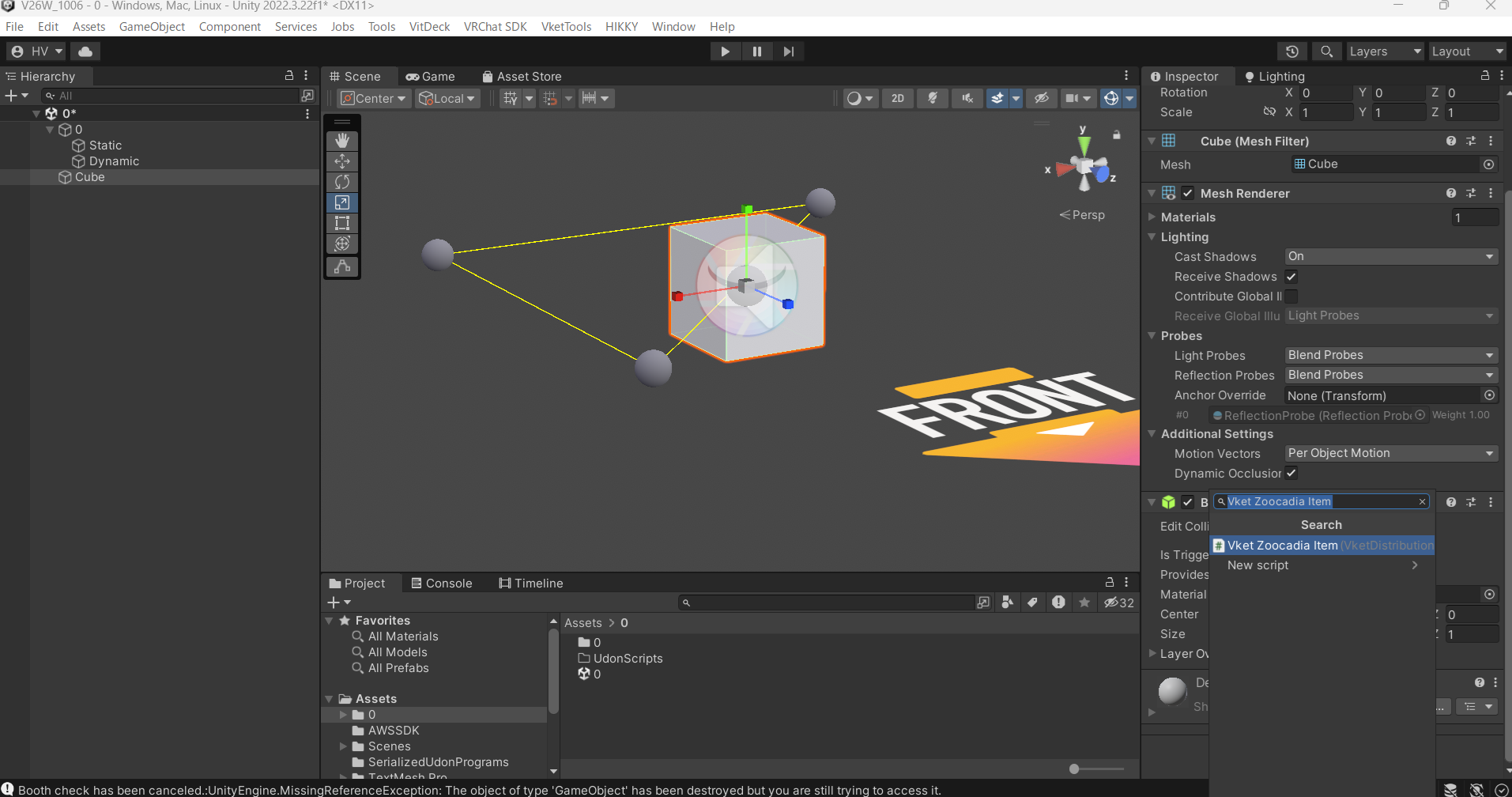
Task: Open the cloud services button
Action: 85,51
